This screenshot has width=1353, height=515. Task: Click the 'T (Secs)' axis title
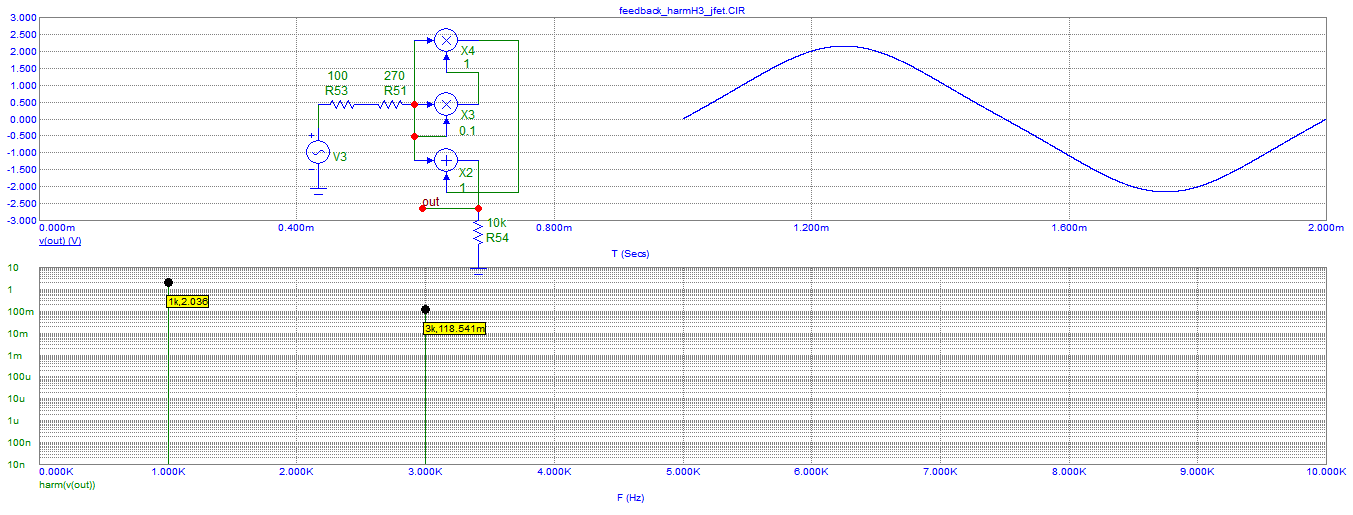630,254
